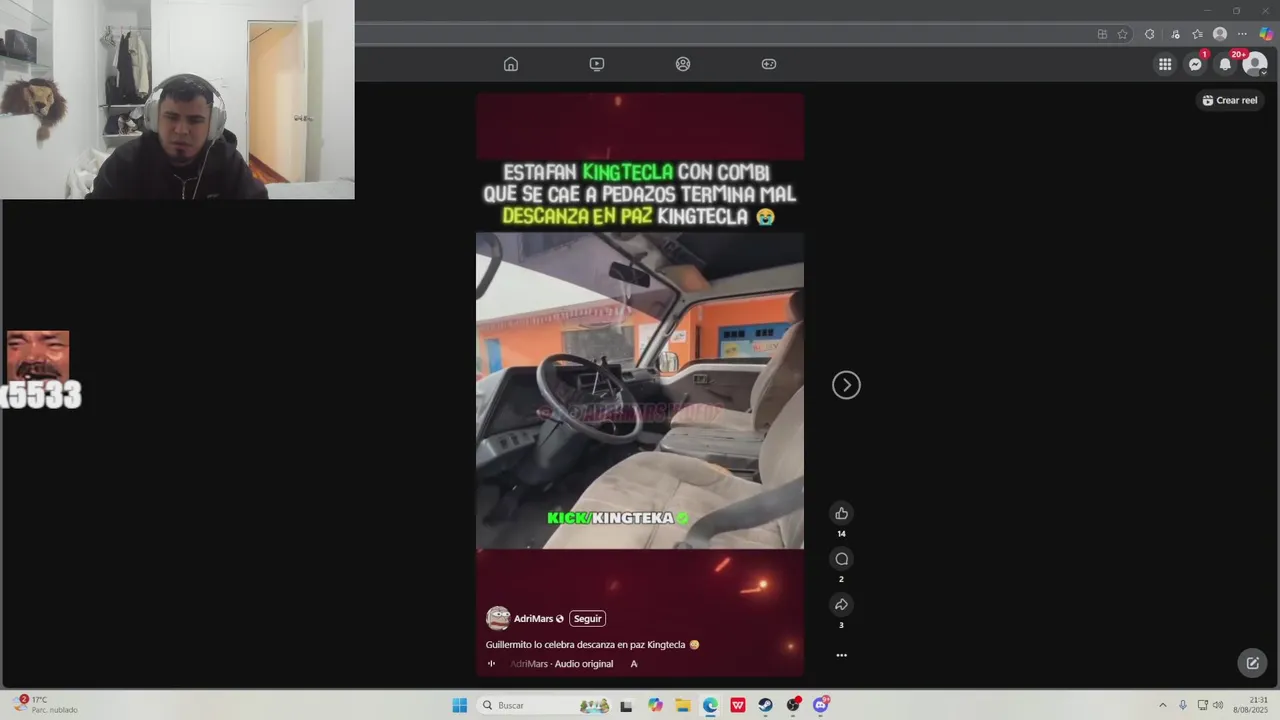Open Discord on taskbar
Viewport: 1280px width, 720px height.
pyautogui.click(x=821, y=705)
